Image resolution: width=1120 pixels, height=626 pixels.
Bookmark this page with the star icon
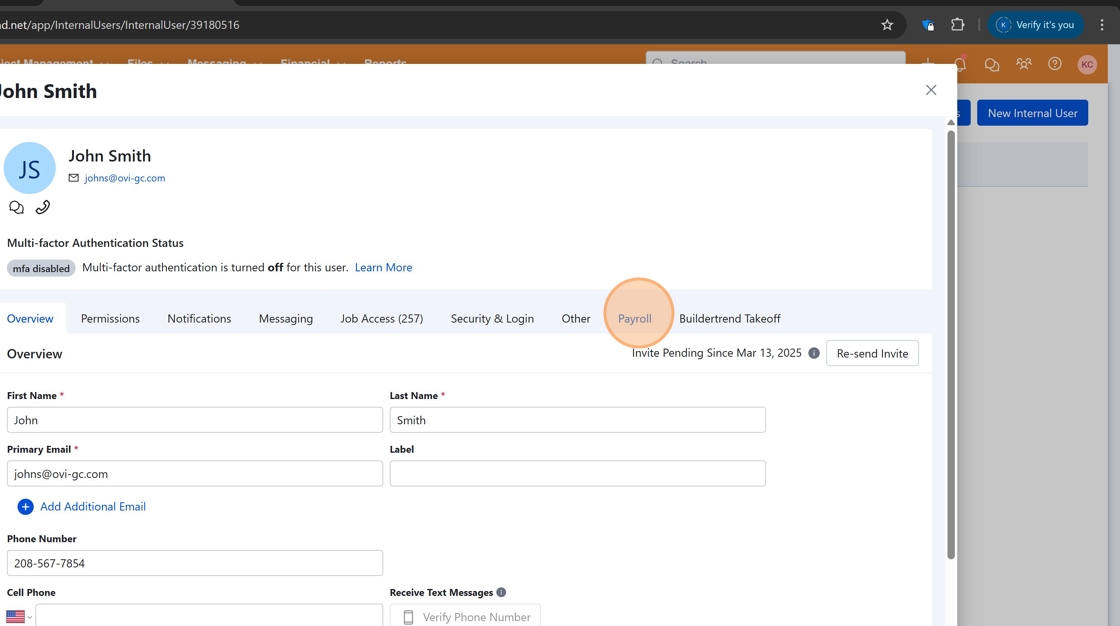[x=887, y=25]
